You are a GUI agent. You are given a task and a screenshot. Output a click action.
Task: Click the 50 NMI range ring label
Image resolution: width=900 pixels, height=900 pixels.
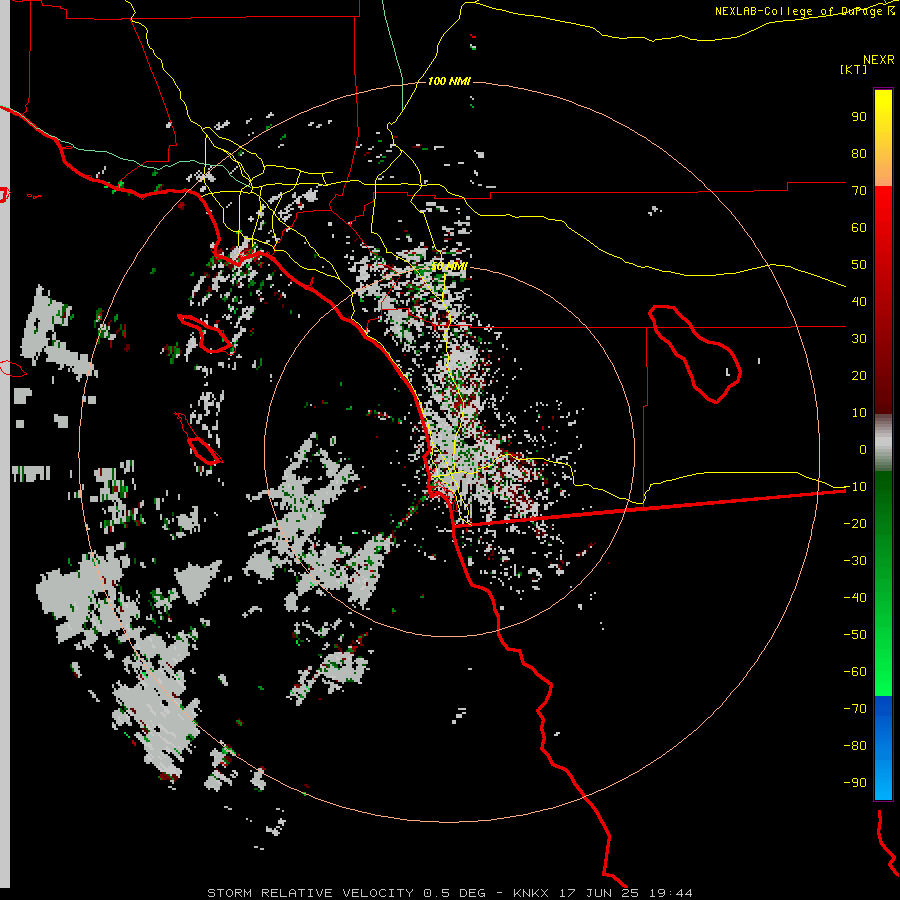[449, 267]
